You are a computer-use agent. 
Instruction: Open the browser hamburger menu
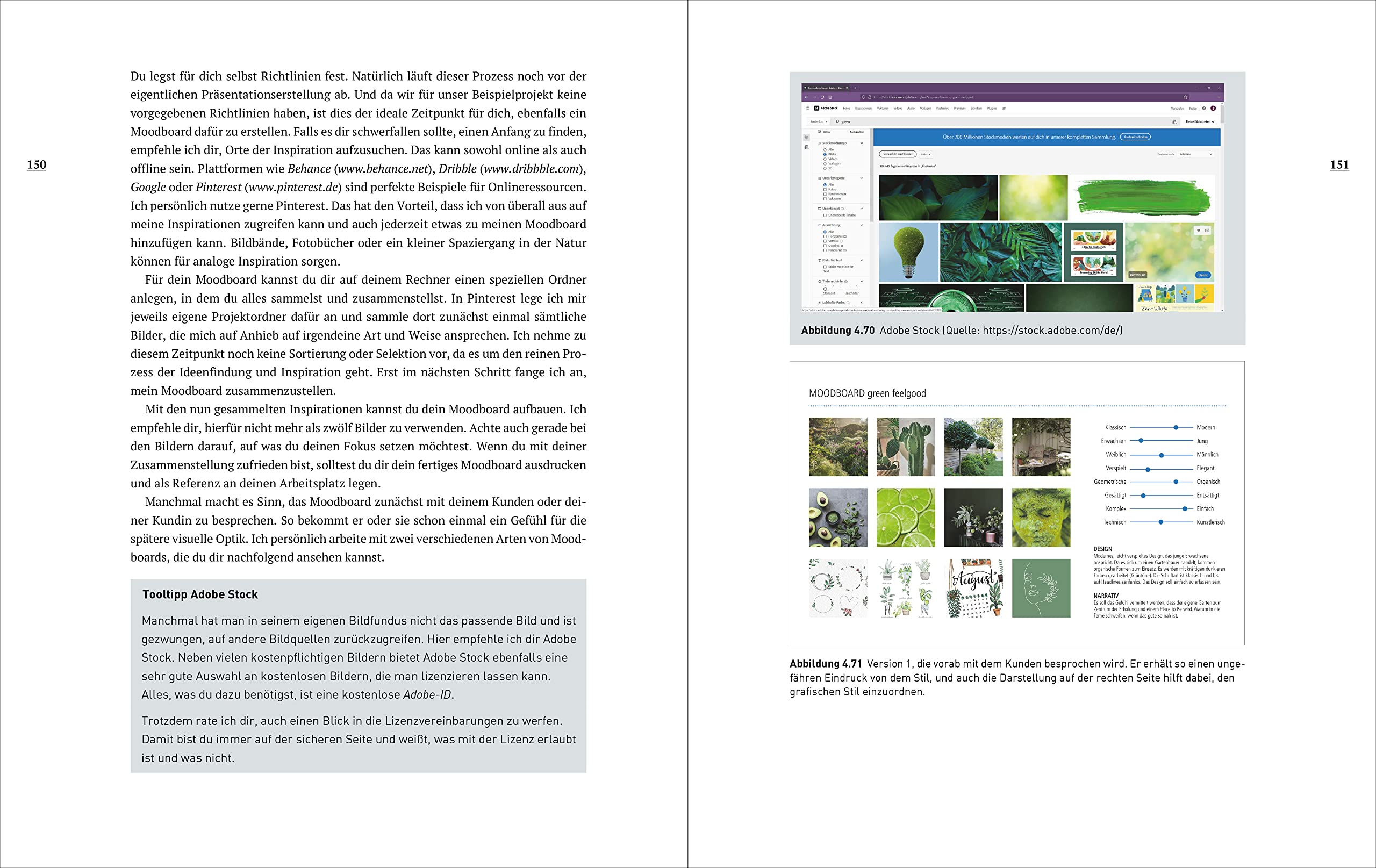coord(1219,97)
